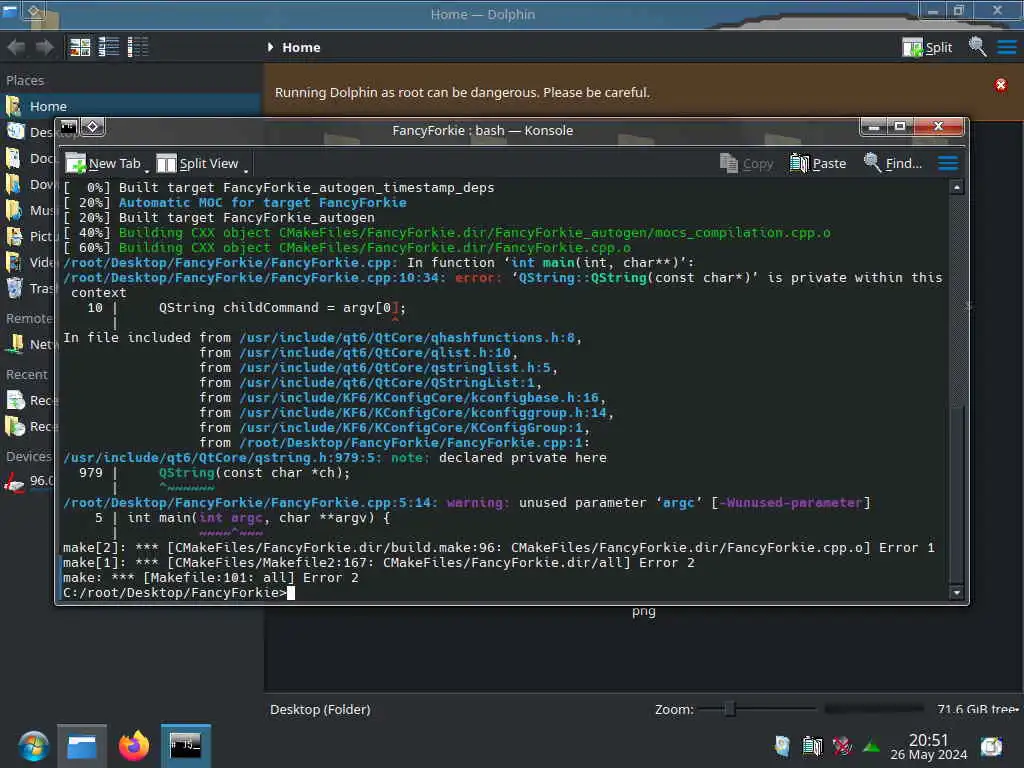Viewport: 1024px width, 768px height.
Task: Click Dolphin title bar window menu icon
Action: point(9,11)
